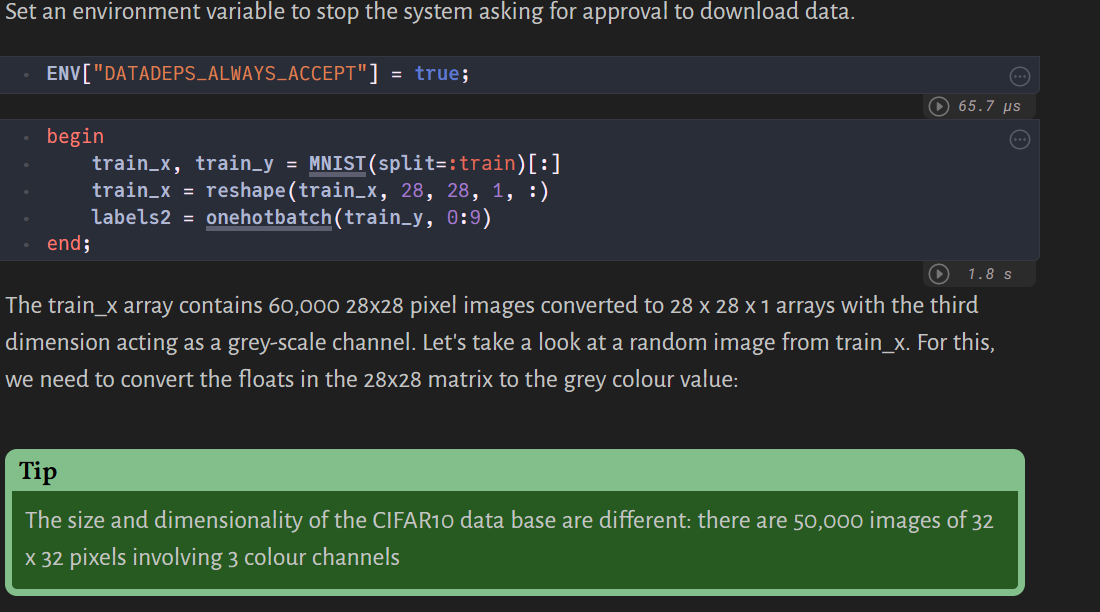Run the MNIST loading cell

click(x=937, y=273)
